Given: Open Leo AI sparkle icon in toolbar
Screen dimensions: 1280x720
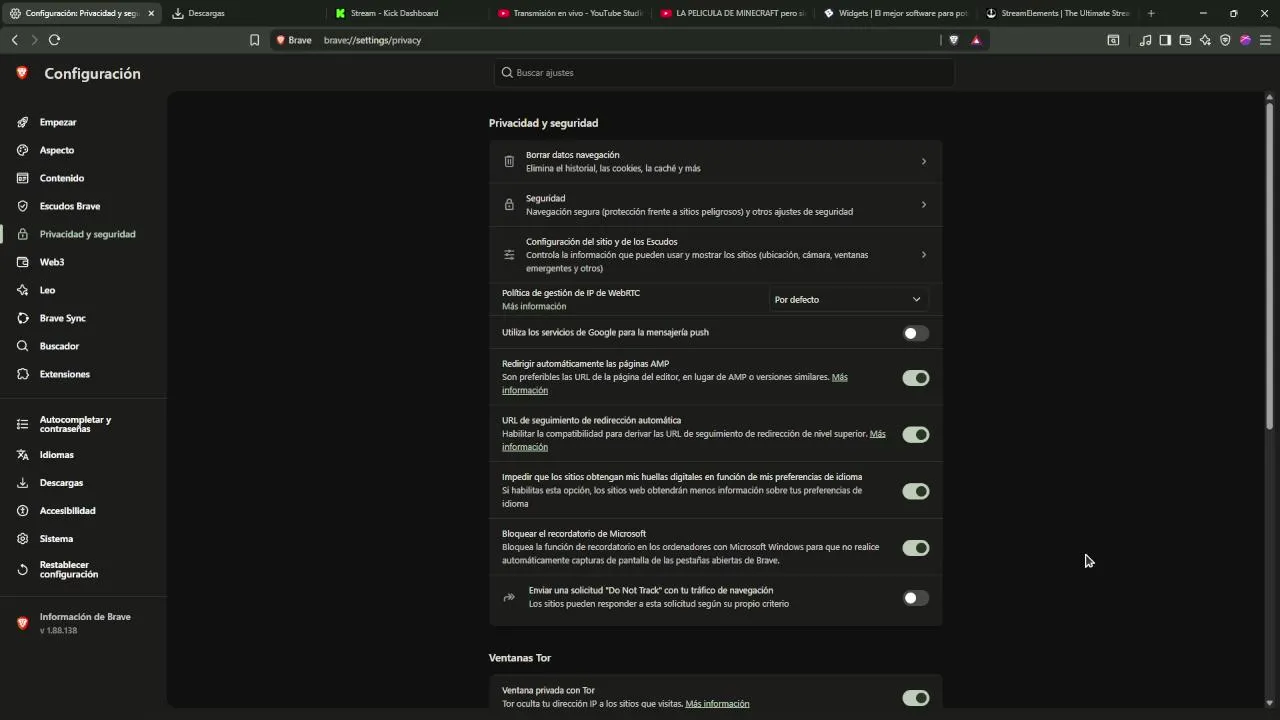Looking at the screenshot, I should coord(1205,40).
